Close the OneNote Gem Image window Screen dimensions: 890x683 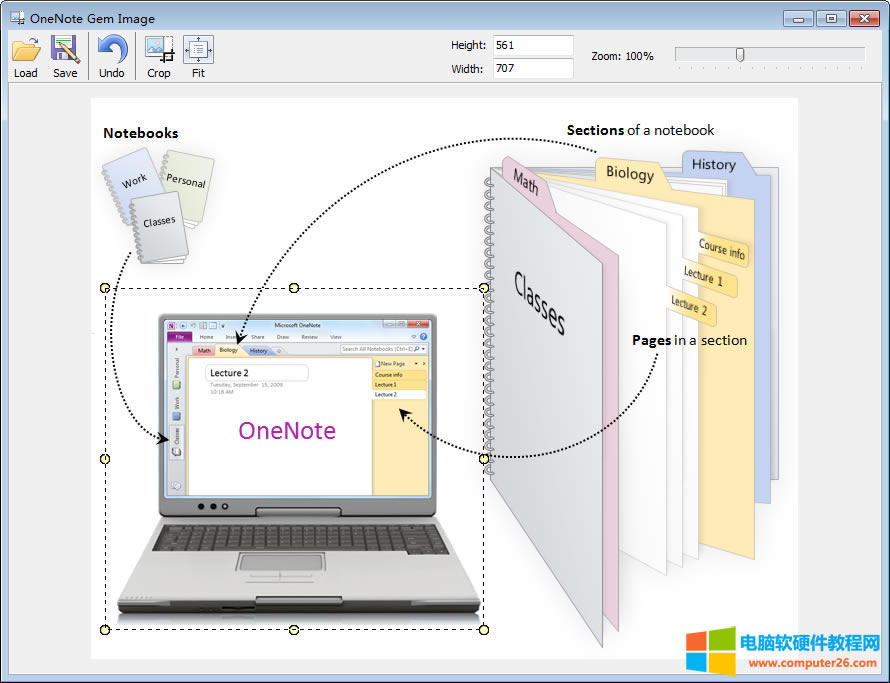click(863, 18)
